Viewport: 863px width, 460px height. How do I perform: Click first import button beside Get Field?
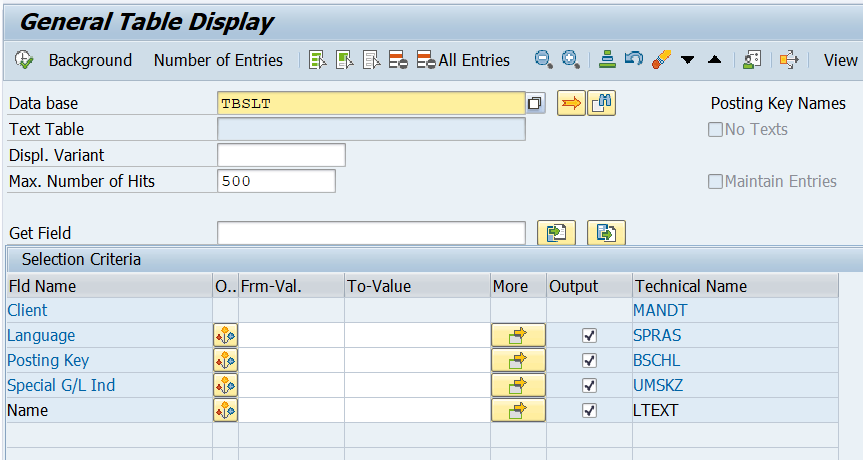[556, 233]
